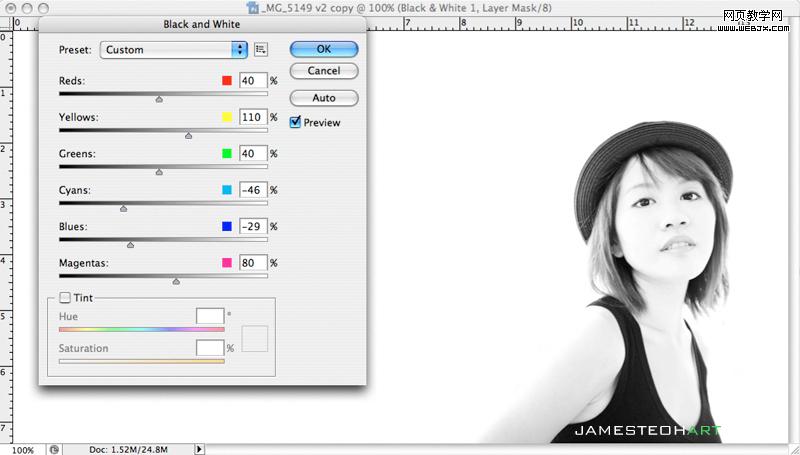Screen dimensions: 800x455
Task: Click the Magentas percentage value field
Action: click(253, 263)
